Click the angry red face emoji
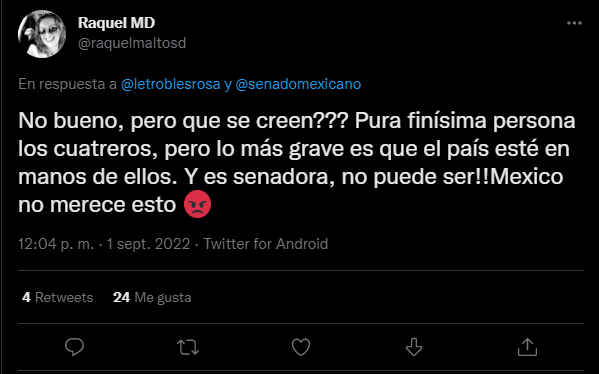The image size is (599, 374). coord(197,204)
